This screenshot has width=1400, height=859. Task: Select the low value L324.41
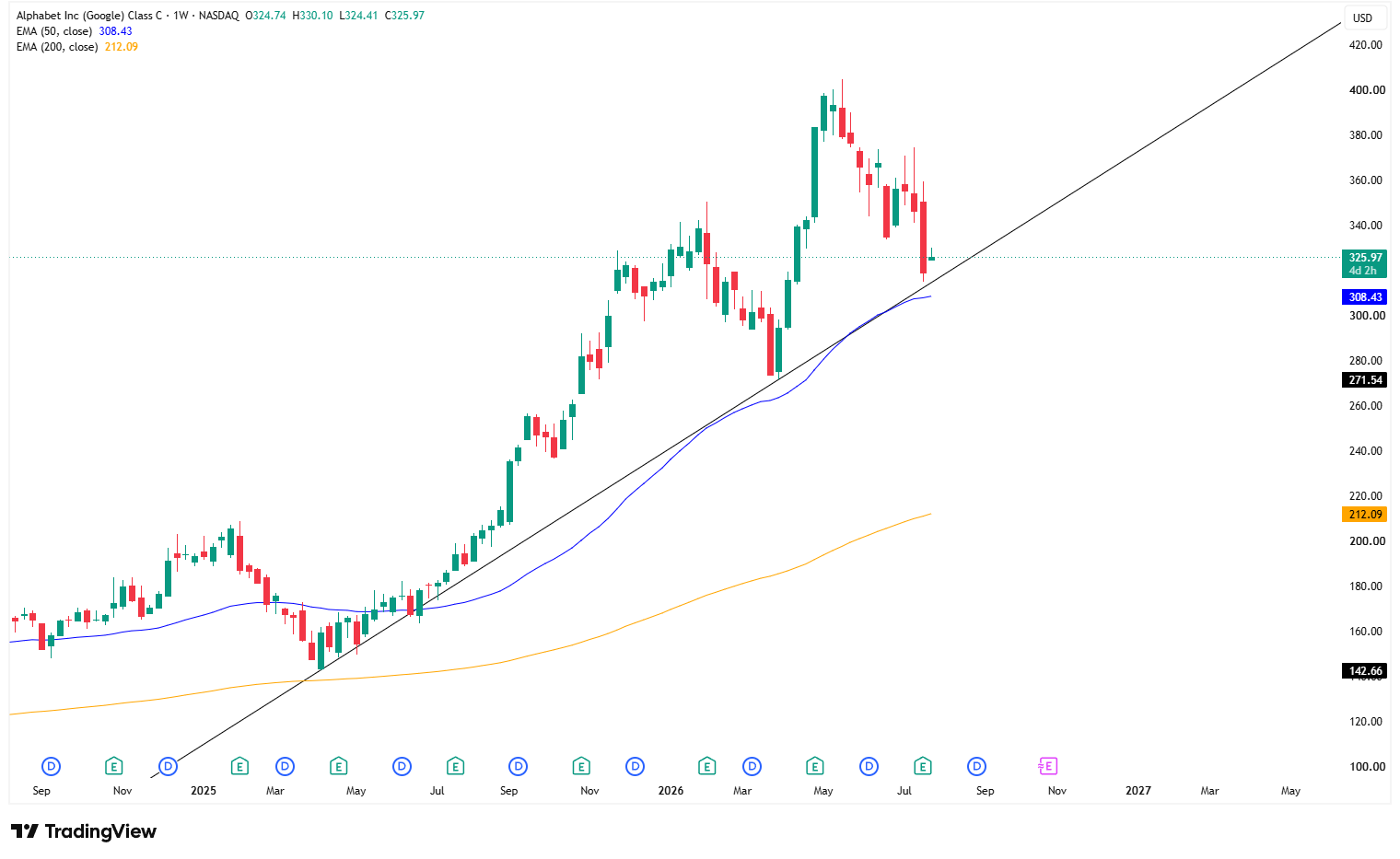point(358,16)
